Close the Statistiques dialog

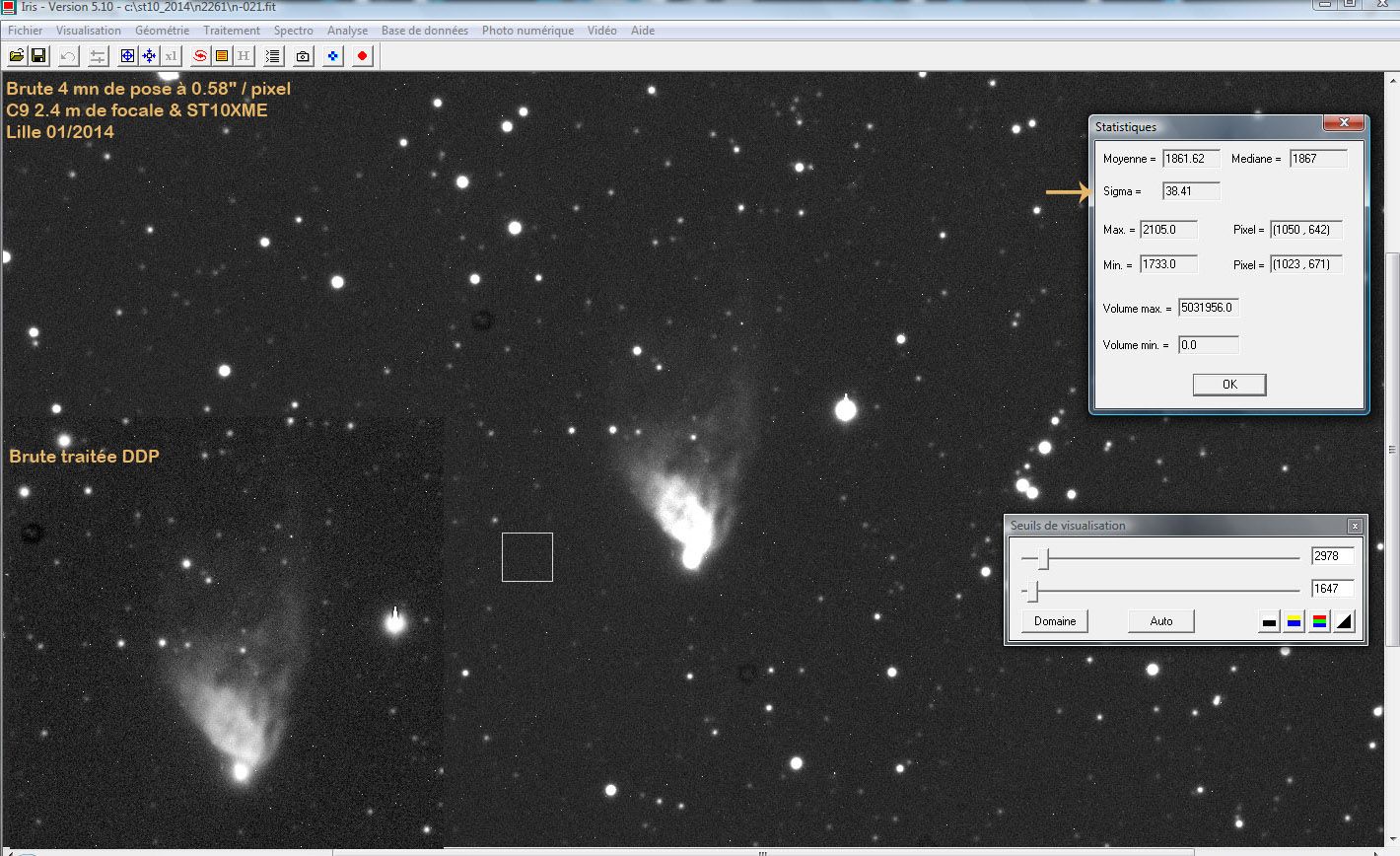pos(1343,123)
